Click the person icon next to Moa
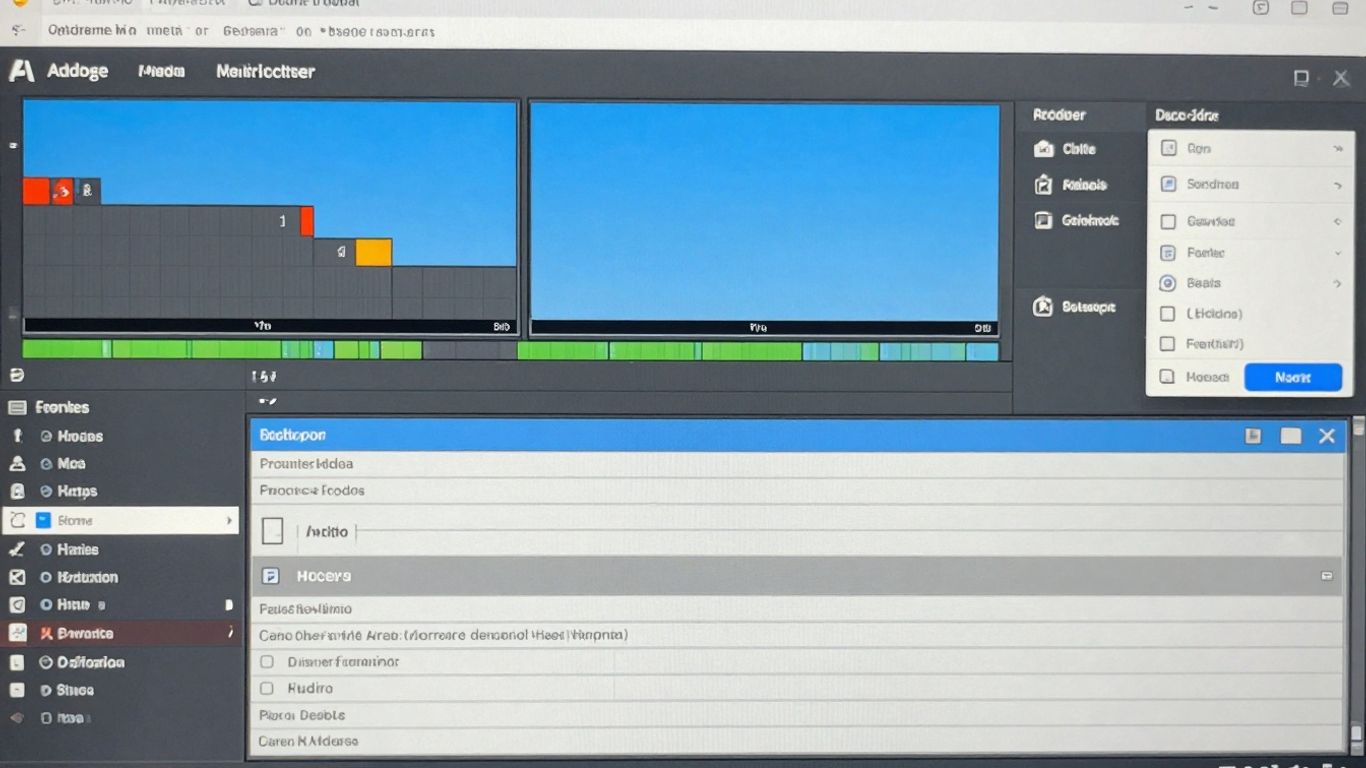1366x768 pixels. click(x=17, y=463)
